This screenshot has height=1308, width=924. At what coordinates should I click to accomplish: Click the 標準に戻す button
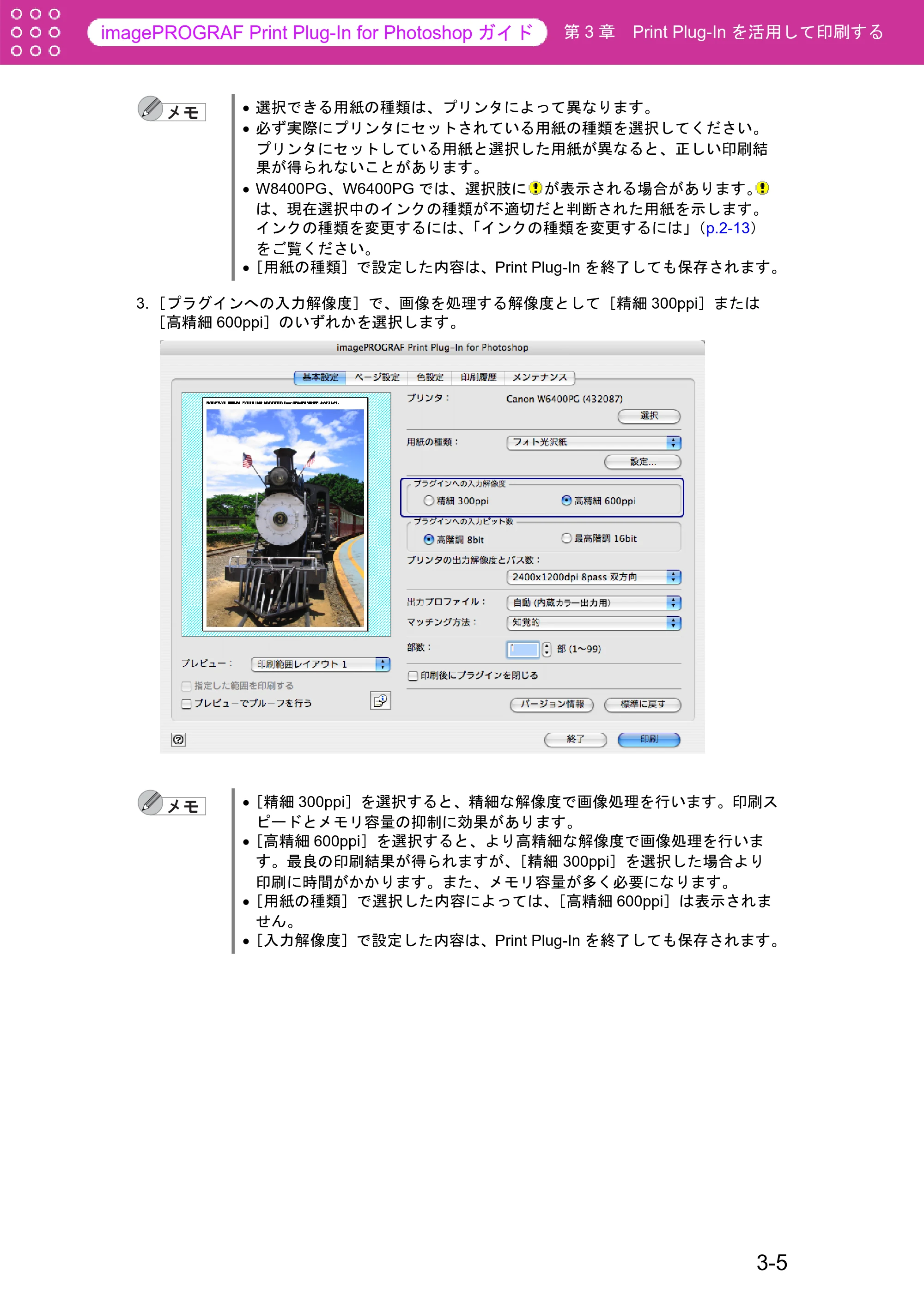pyautogui.click(x=643, y=705)
